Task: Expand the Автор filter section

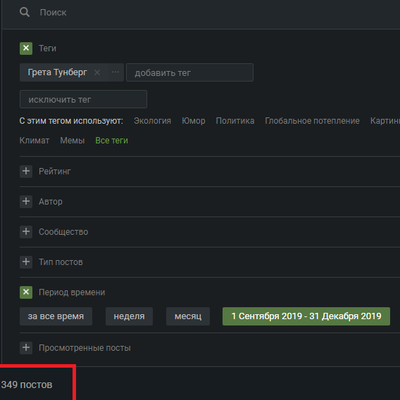Action: [x=26, y=201]
